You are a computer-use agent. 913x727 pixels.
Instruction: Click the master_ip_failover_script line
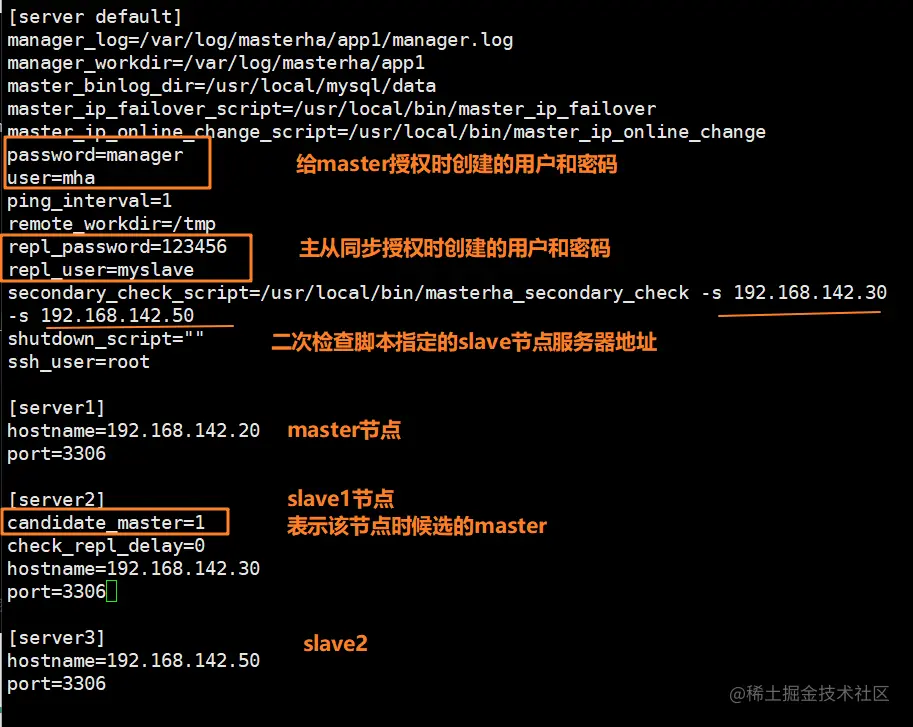(331, 109)
